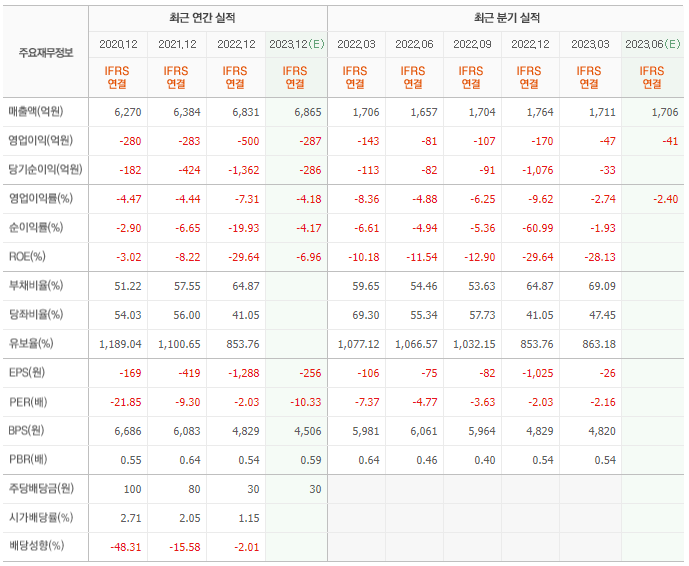Select the 부채비율(%) row label

pos(36,286)
